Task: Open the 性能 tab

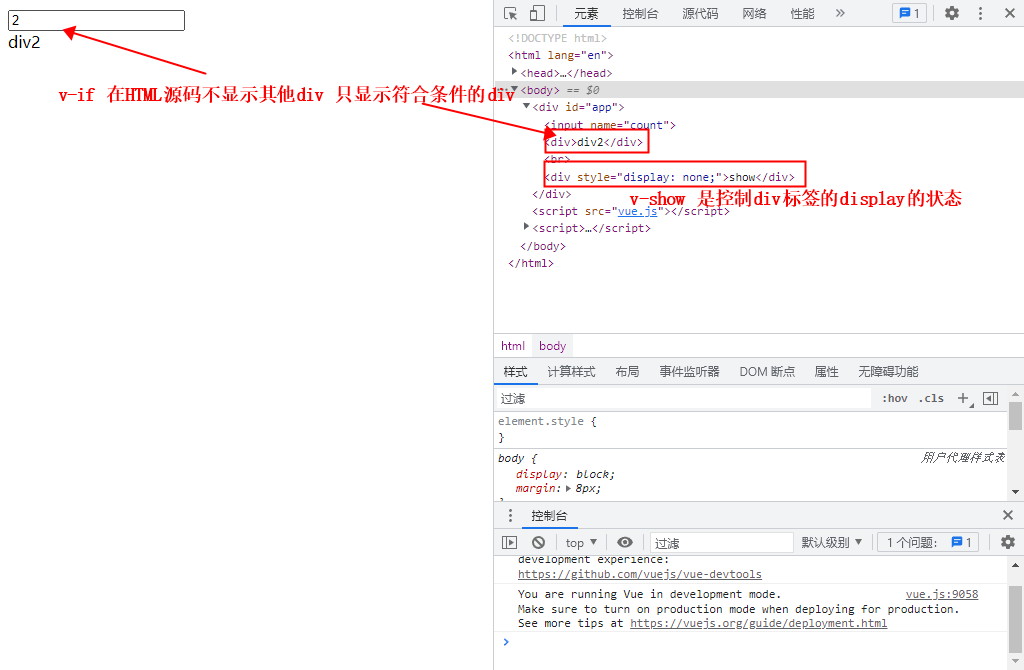Action: tap(802, 14)
